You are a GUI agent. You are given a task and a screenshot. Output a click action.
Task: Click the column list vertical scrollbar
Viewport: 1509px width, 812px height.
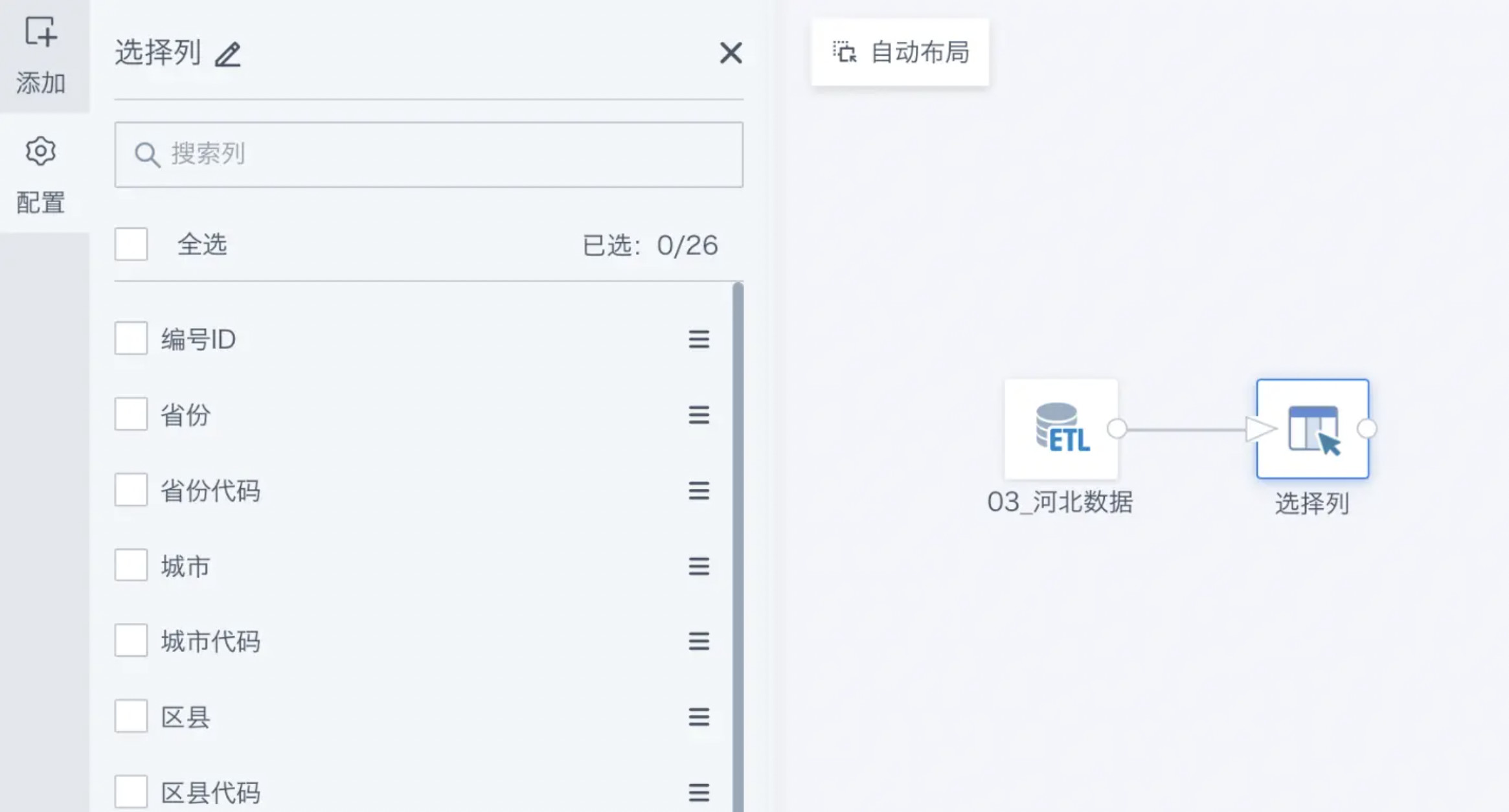(x=738, y=518)
